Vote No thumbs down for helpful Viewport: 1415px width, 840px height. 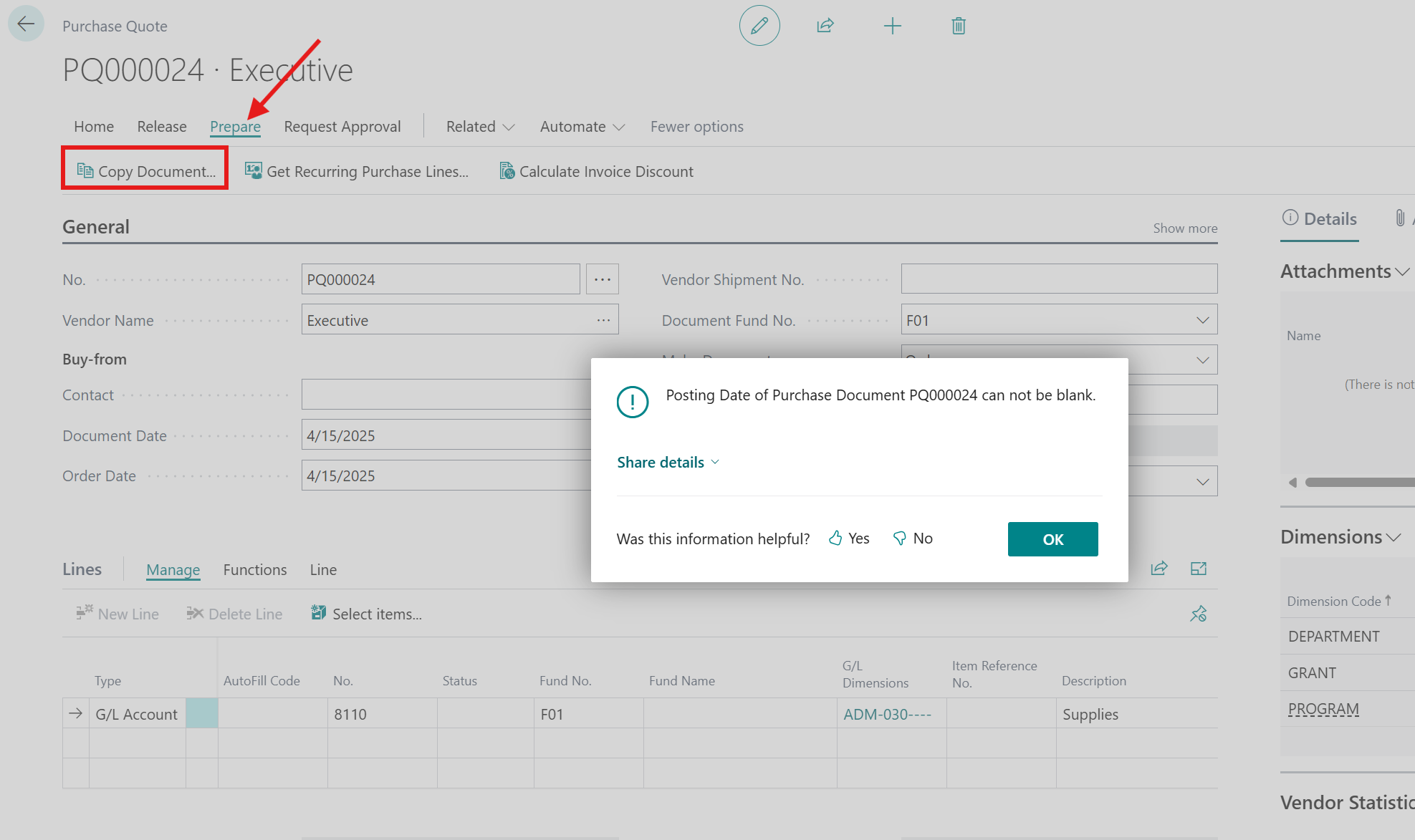click(913, 539)
